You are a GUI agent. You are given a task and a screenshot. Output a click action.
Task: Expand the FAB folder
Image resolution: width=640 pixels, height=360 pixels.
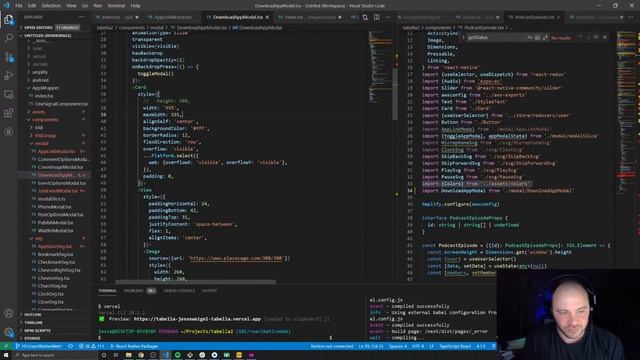[39, 128]
